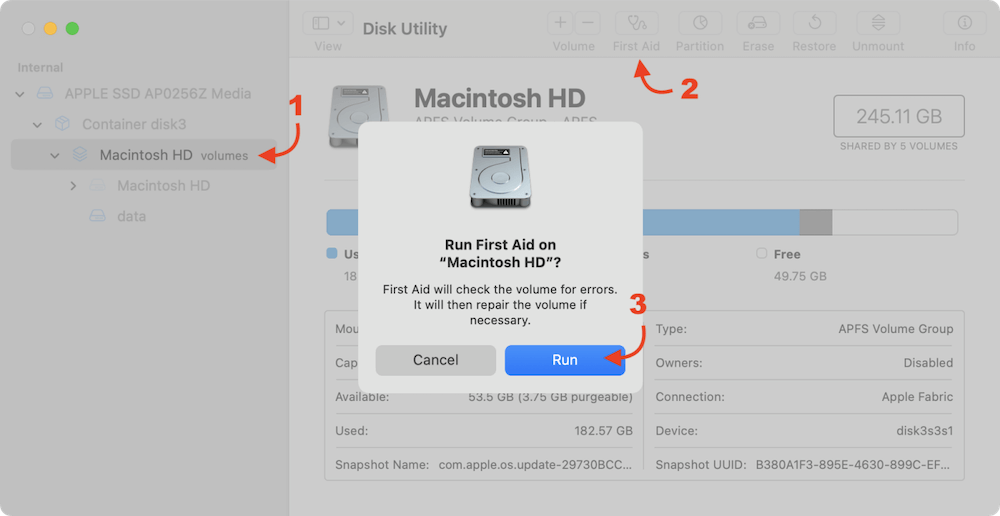Click the 245.11 GB capacity box
Image resolution: width=1000 pixels, height=516 pixels.
point(899,116)
